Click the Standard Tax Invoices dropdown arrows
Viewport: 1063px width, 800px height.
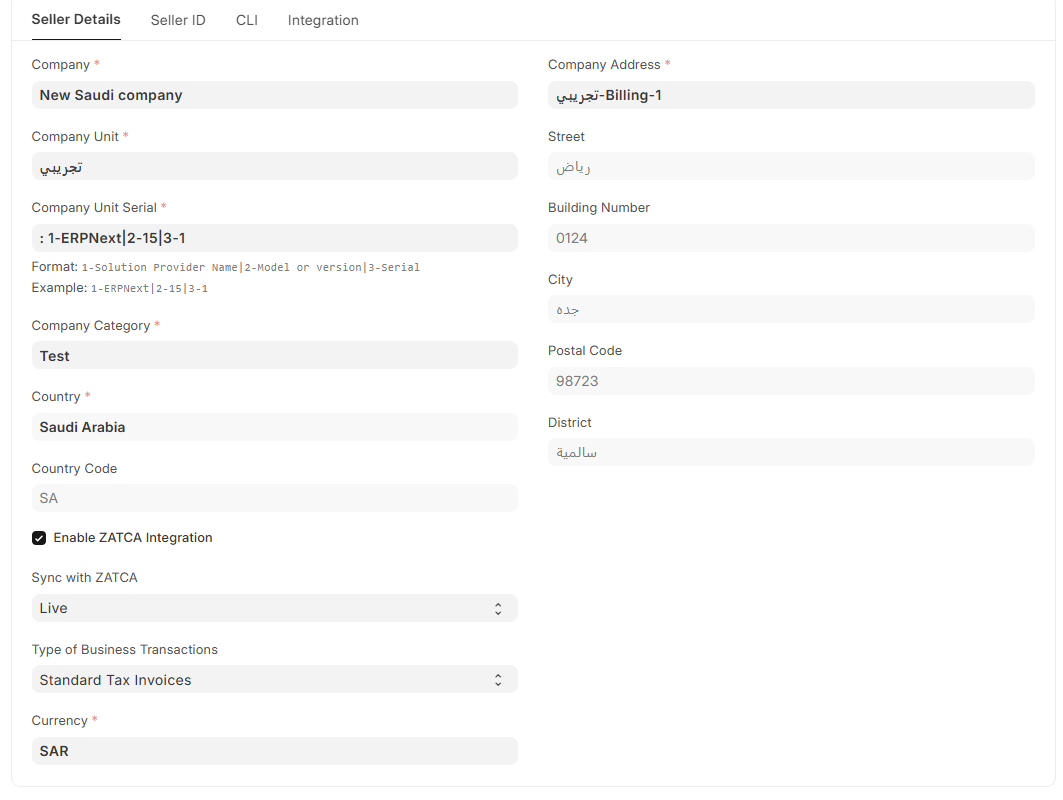(498, 680)
